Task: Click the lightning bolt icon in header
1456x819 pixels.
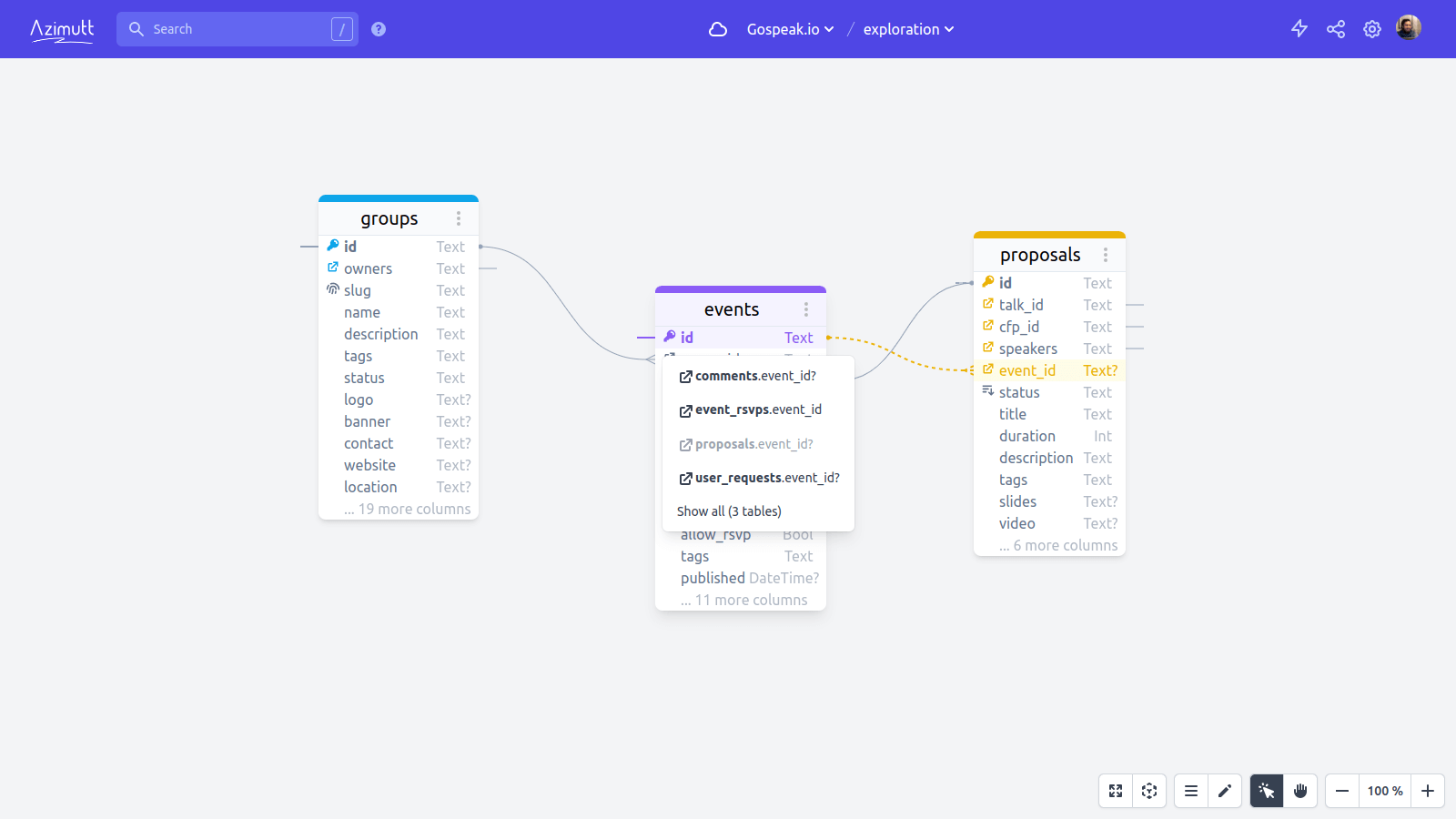Action: [x=1299, y=29]
